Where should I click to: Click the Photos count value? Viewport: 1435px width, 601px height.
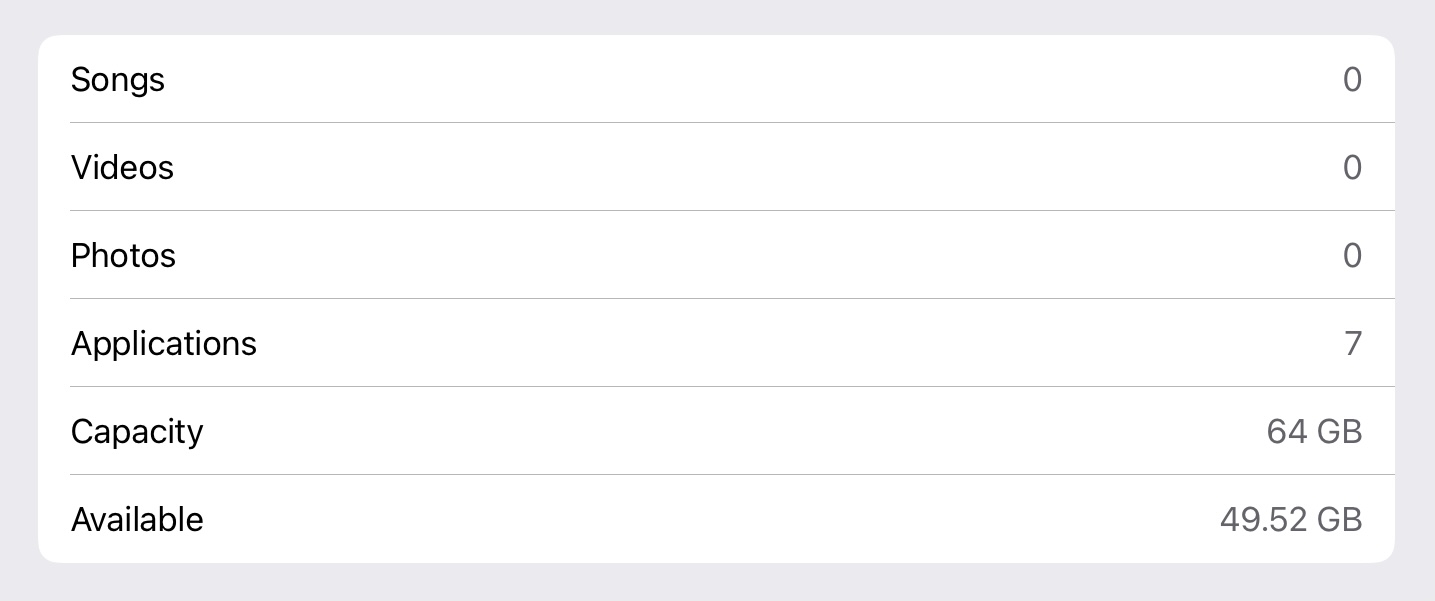click(x=1352, y=255)
